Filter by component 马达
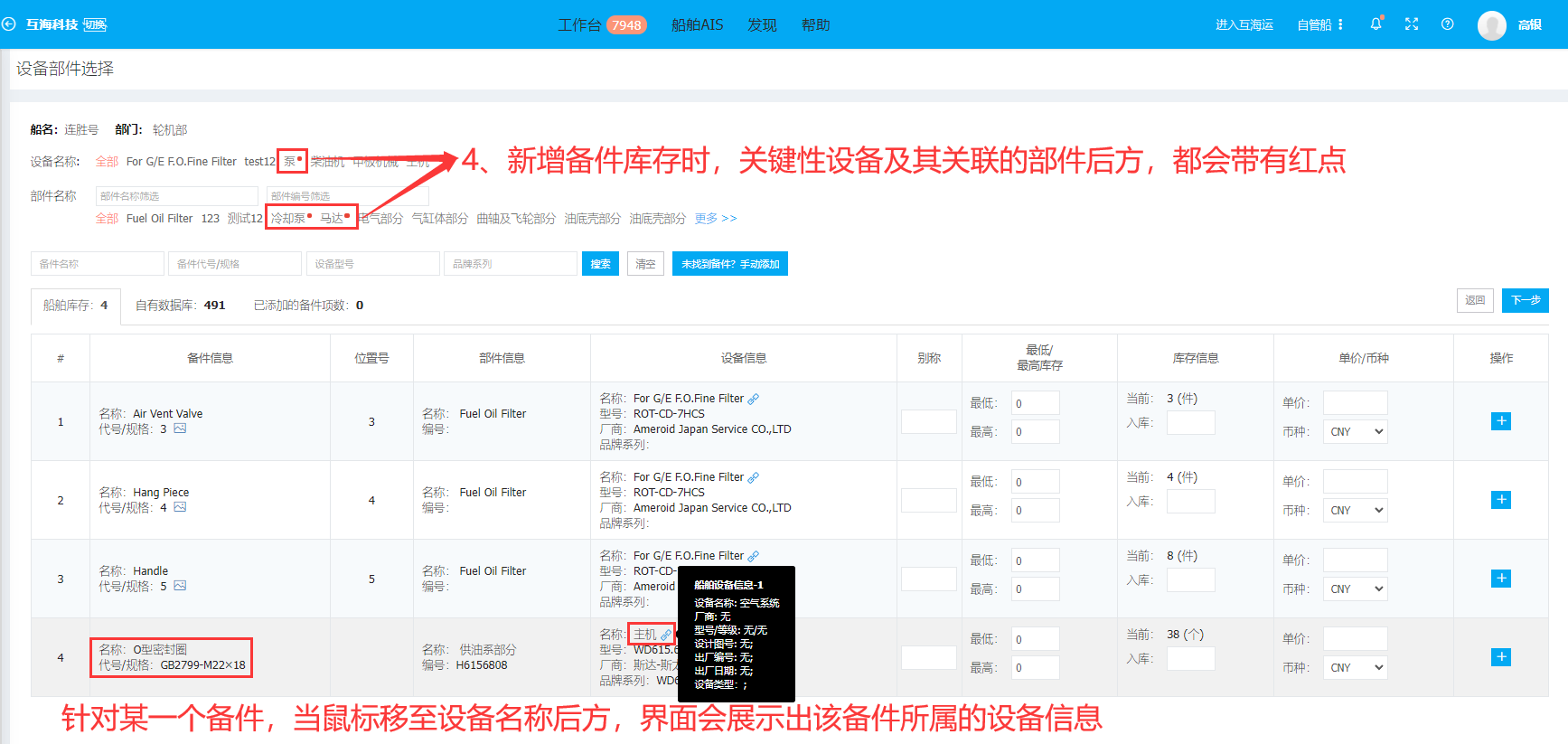The width and height of the screenshot is (1568, 744). click(x=332, y=219)
